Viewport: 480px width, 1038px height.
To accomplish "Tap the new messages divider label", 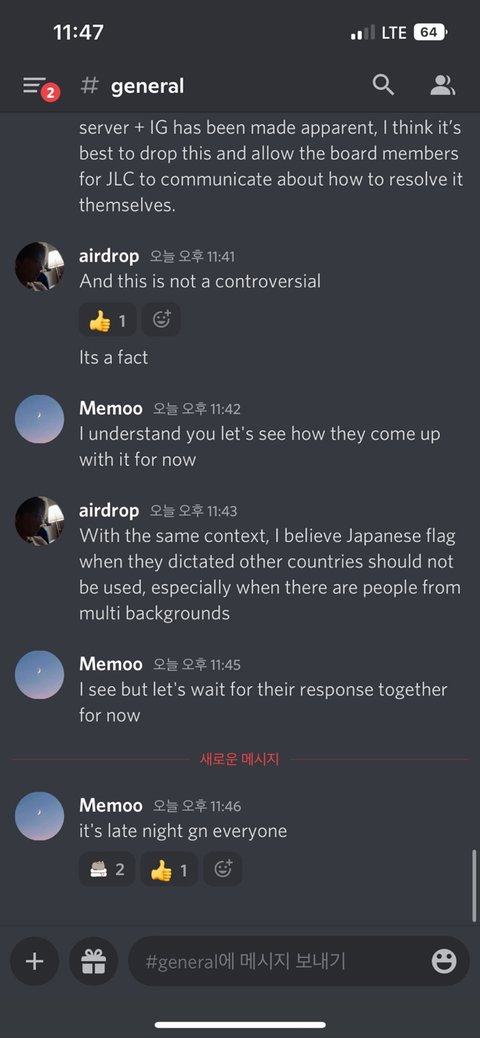I will tap(240, 759).
